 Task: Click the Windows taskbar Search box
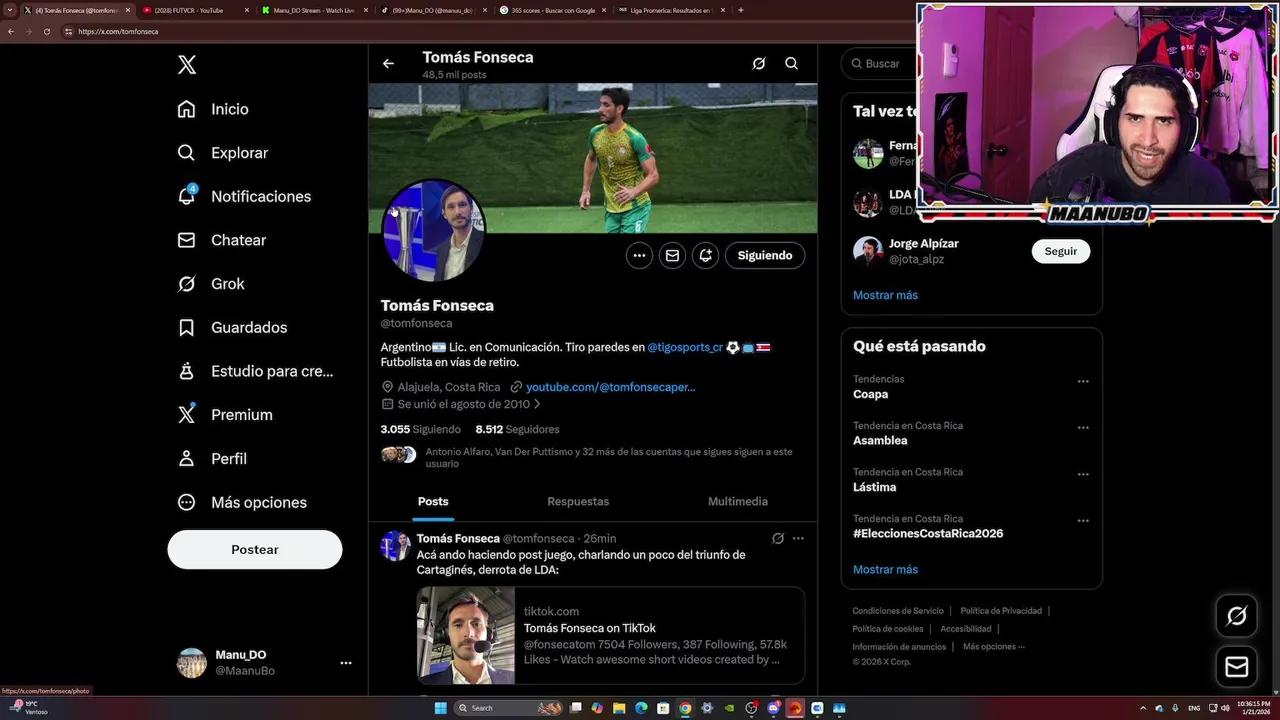[x=507, y=708]
